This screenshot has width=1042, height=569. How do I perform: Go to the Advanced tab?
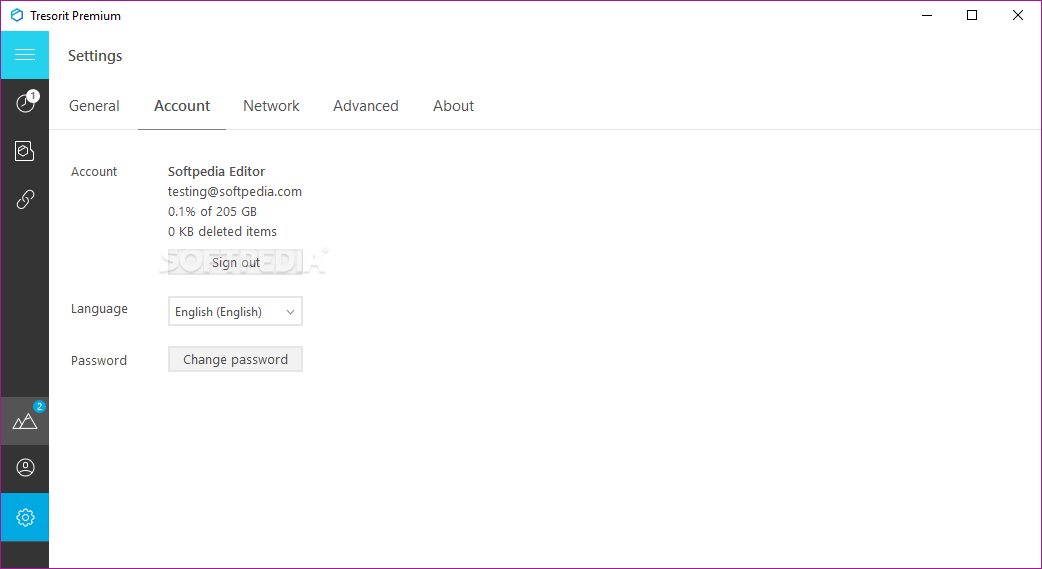(x=365, y=106)
